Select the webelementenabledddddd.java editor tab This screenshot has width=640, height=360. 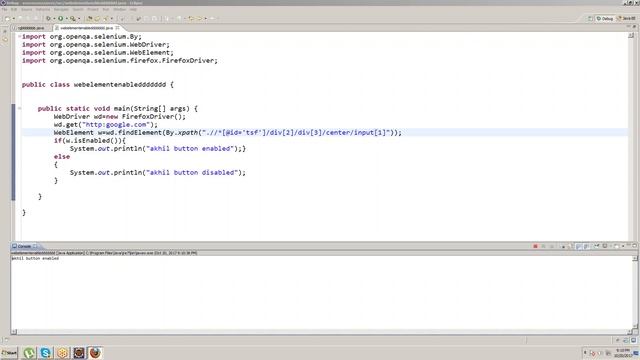tap(86, 28)
